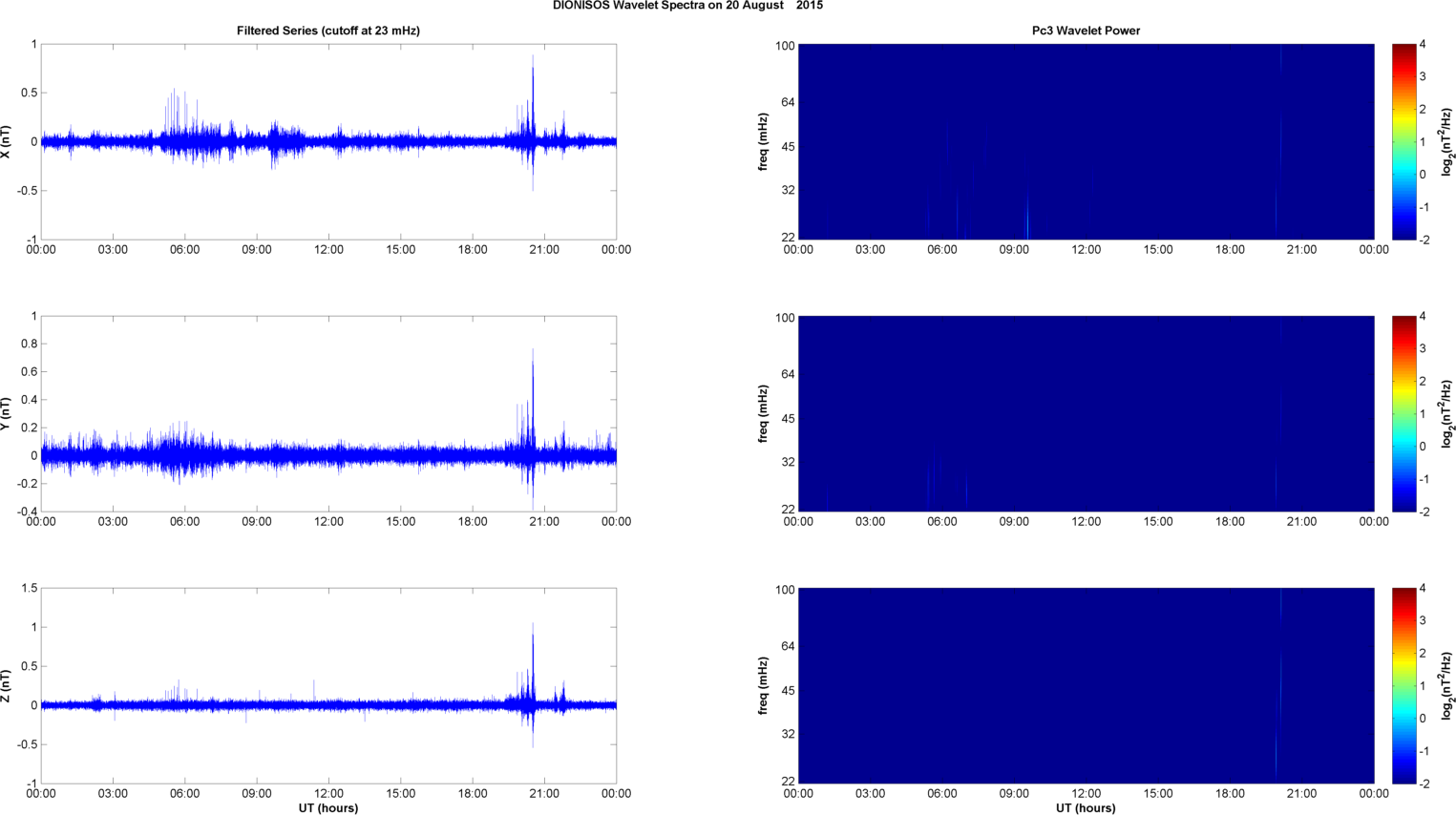Click the middle spectrogram's color scale bar
Viewport: 1456px width, 815px height.
click(x=1403, y=413)
